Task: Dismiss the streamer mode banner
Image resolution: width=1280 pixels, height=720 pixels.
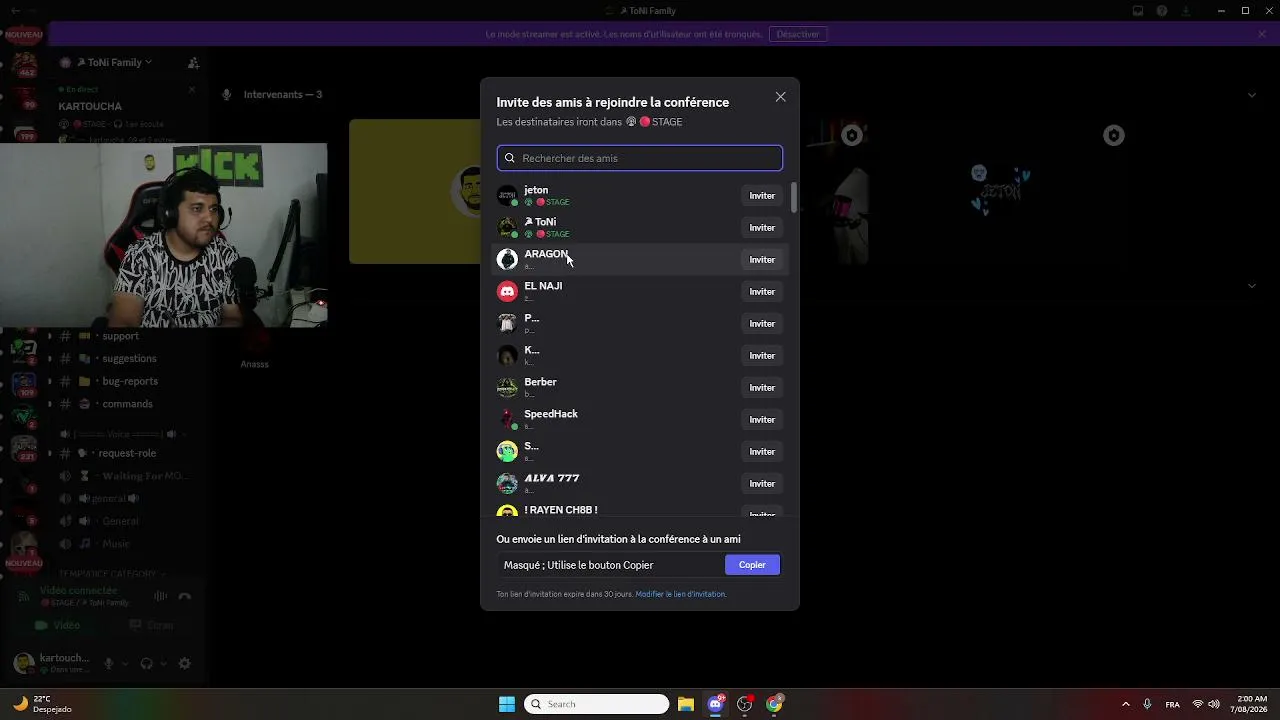Action: 1262,34
